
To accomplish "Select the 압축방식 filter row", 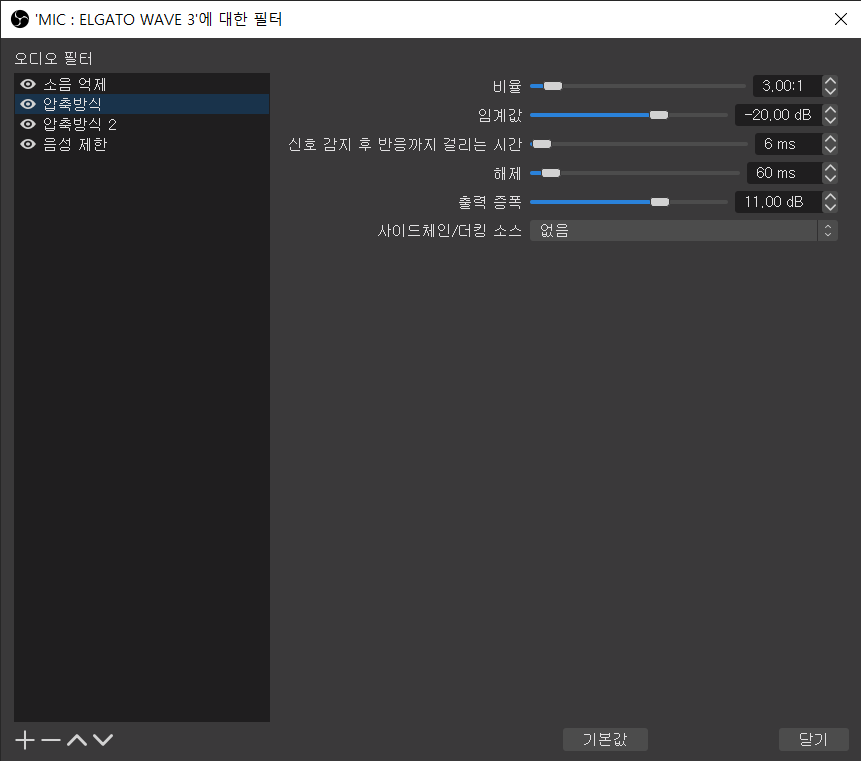I will (x=142, y=104).
